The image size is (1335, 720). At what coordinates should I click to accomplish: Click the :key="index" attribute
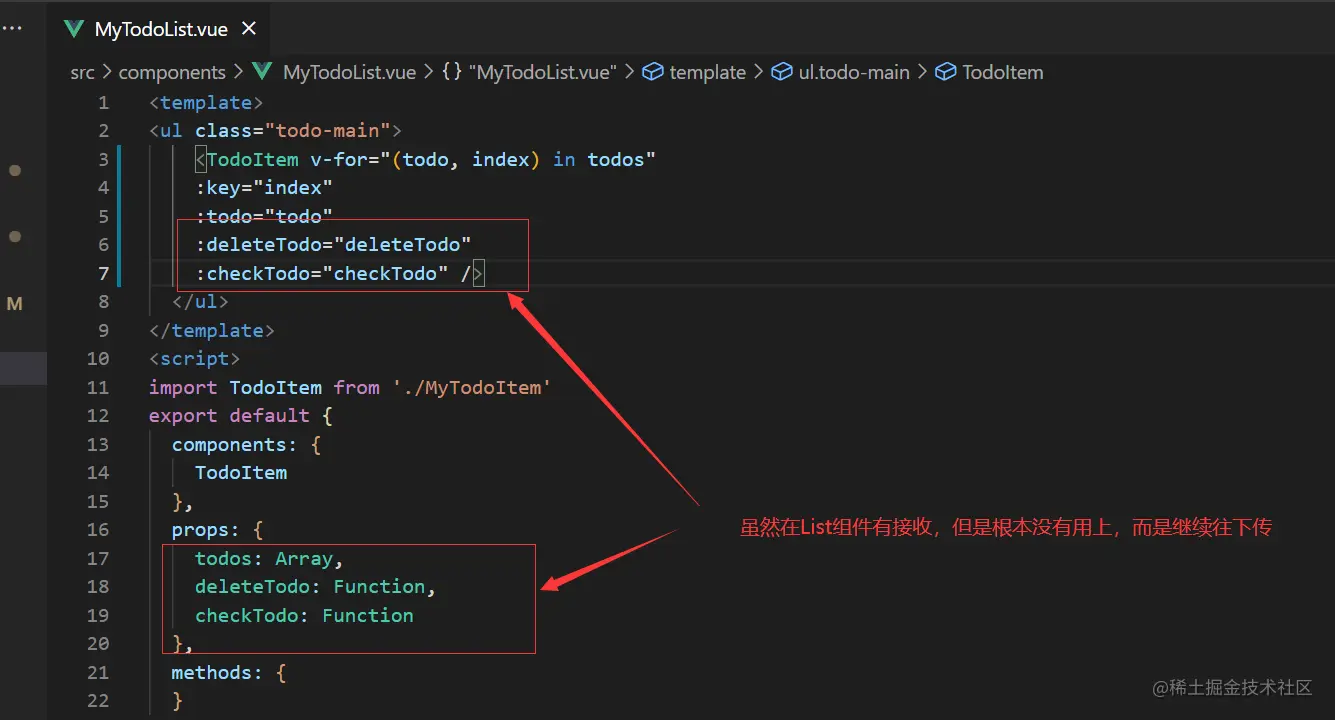[x=264, y=188]
